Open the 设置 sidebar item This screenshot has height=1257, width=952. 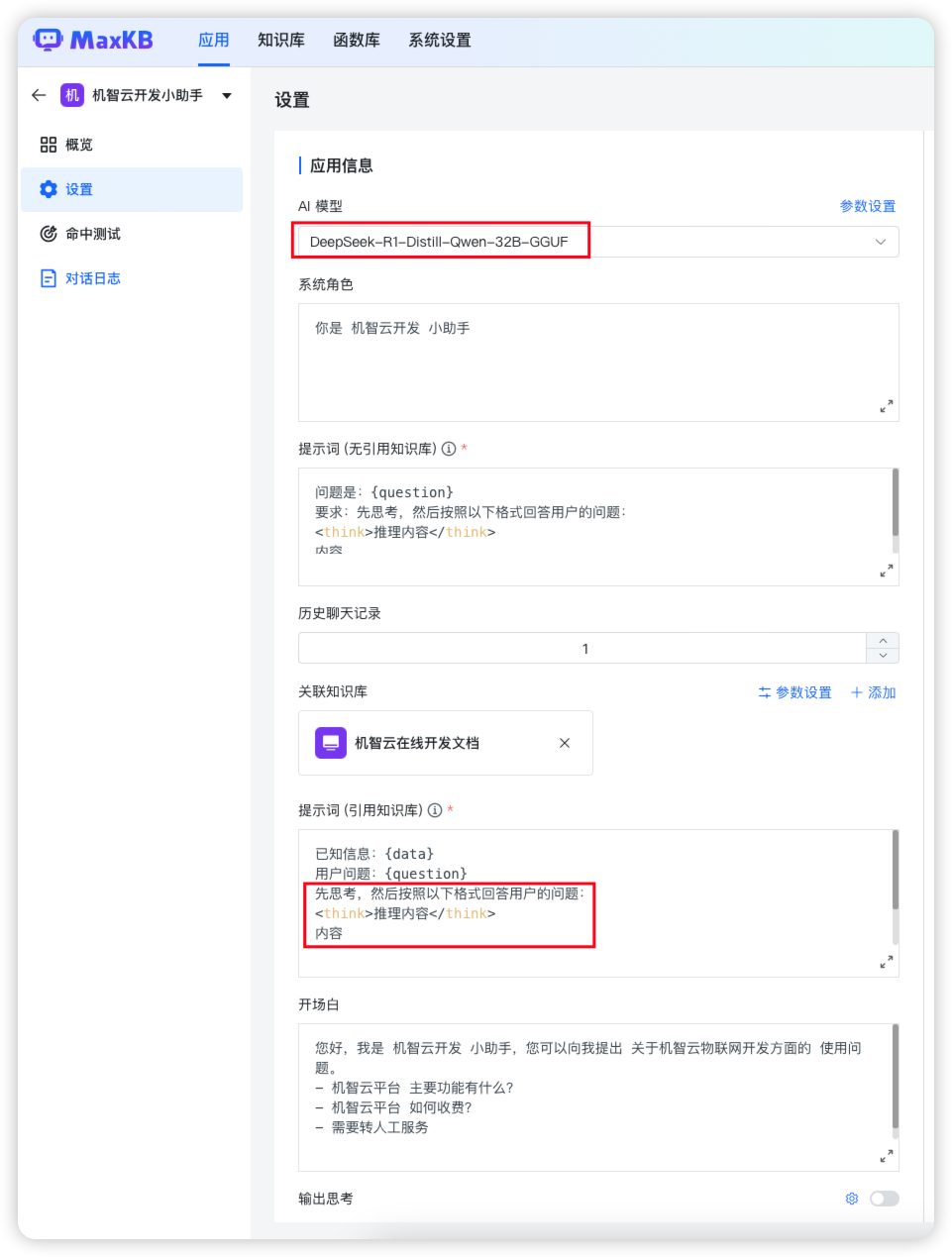point(132,189)
